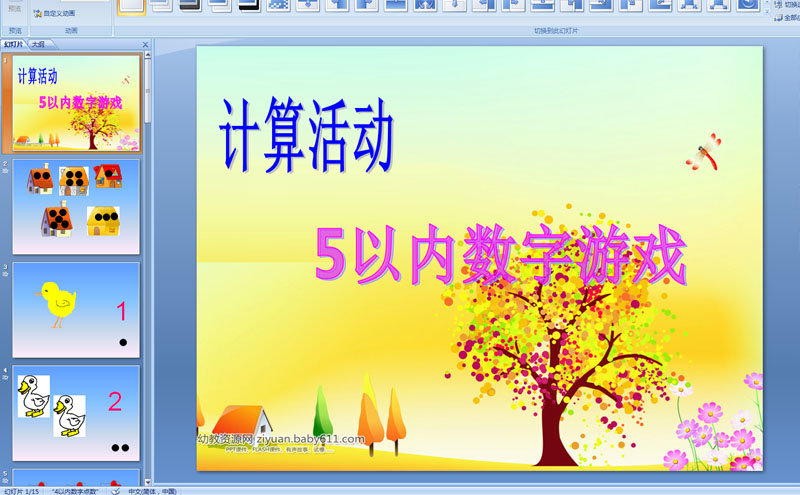This screenshot has height=495, width=800.
Task: Select the highlighted first transition in the gallery
Action: click(132, 6)
